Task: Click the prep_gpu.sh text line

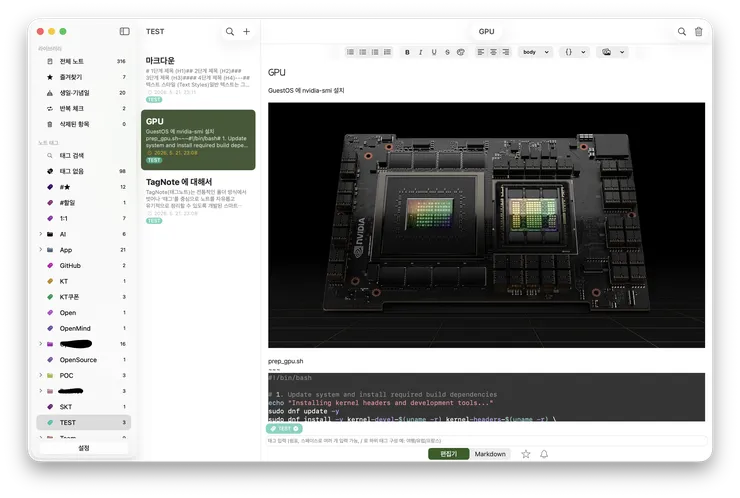Action: (x=286, y=361)
